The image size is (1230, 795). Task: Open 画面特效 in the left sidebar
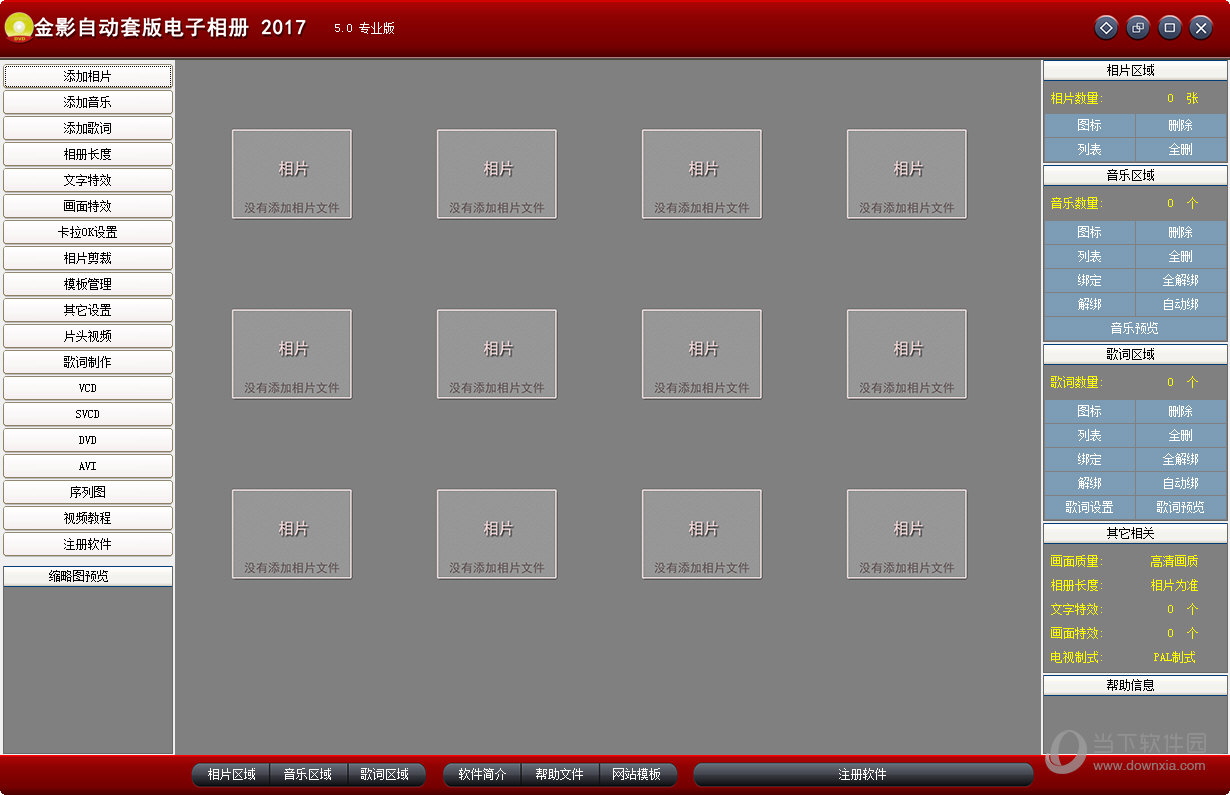(88, 206)
